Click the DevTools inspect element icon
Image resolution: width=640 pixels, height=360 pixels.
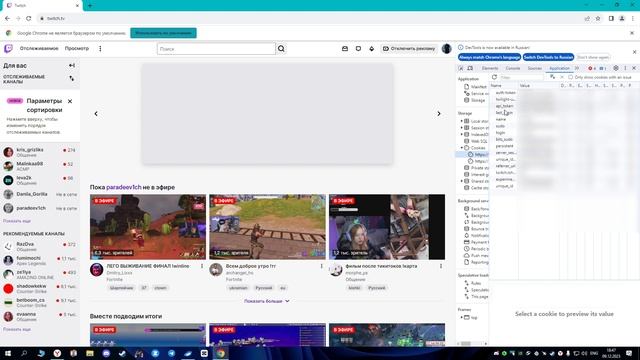(461, 68)
